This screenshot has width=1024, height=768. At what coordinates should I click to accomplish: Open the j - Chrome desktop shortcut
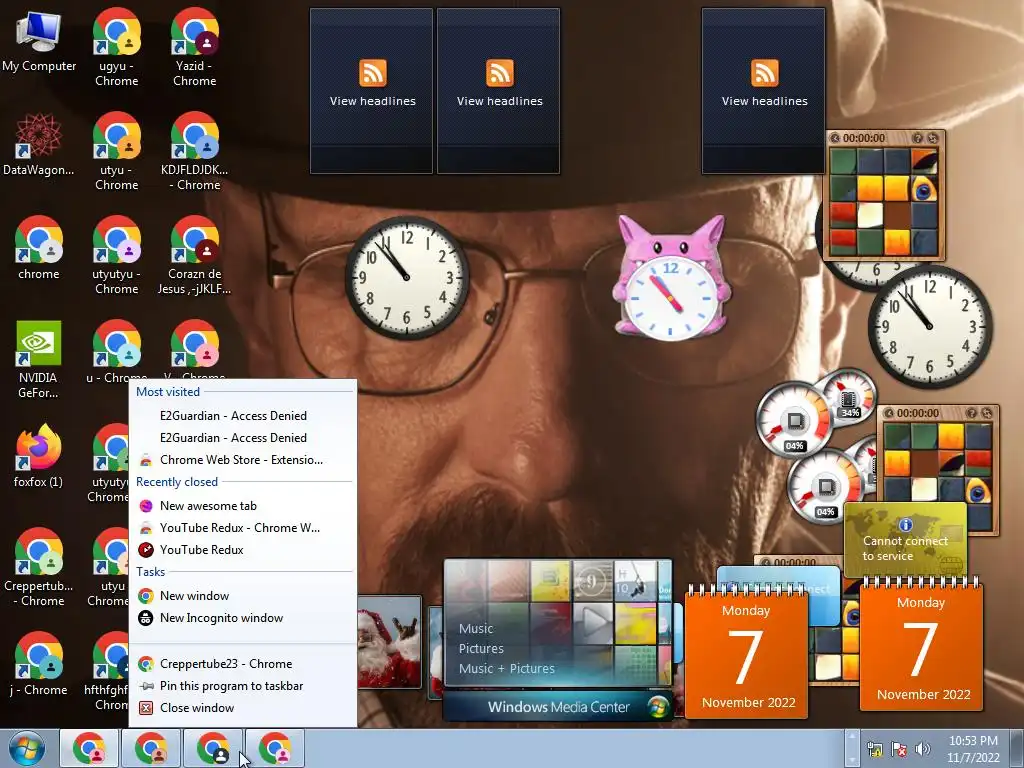pos(39,664)
